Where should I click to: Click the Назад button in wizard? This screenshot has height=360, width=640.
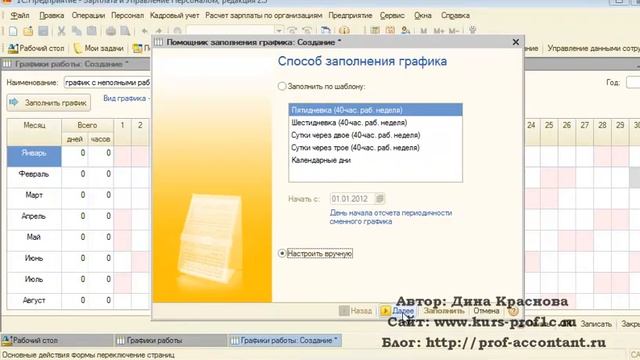[x=356, y=311]
